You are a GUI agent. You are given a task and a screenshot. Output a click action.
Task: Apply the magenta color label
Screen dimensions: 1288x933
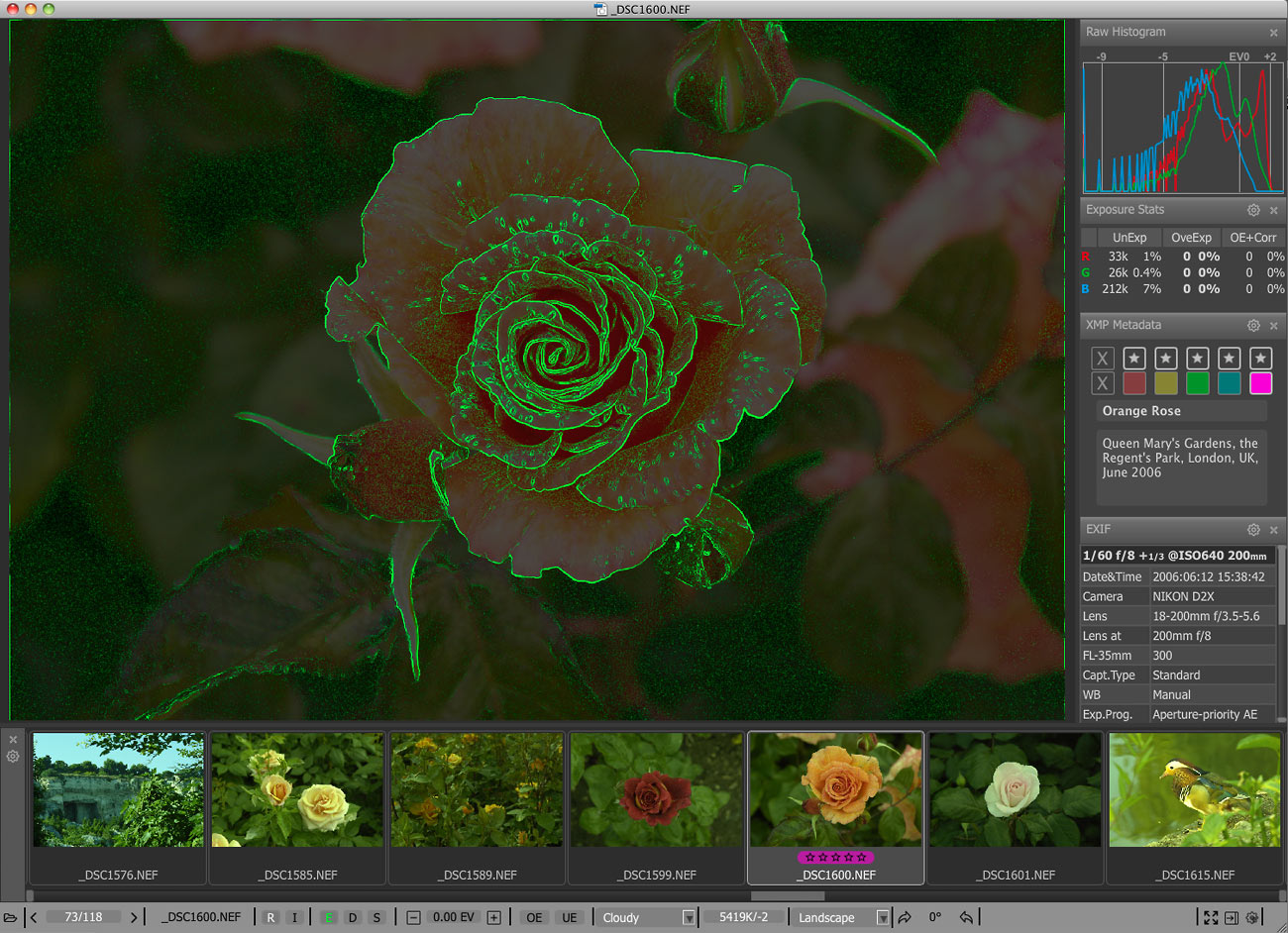[1260, 383]
